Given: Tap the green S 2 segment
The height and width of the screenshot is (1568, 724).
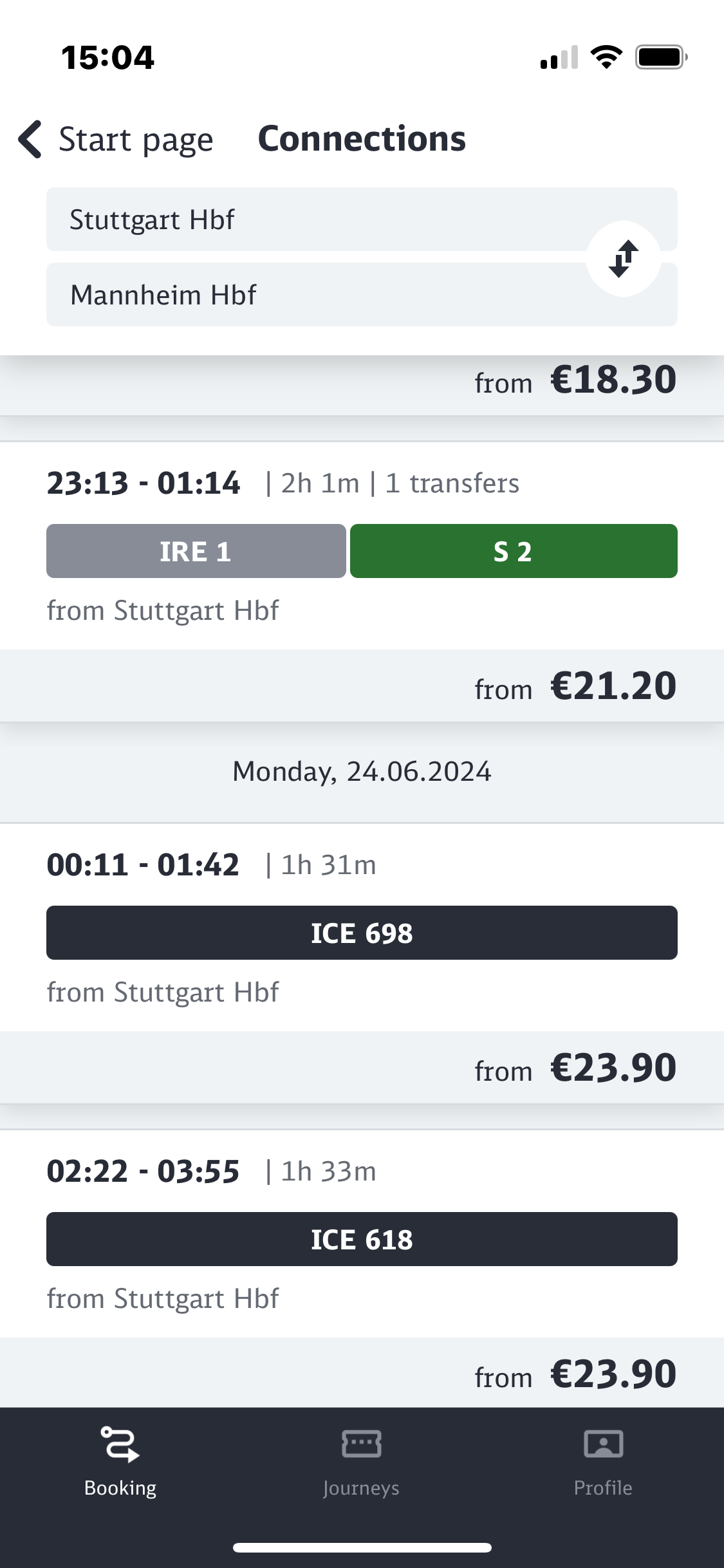Looking at the screenshot, I should 513,551.
